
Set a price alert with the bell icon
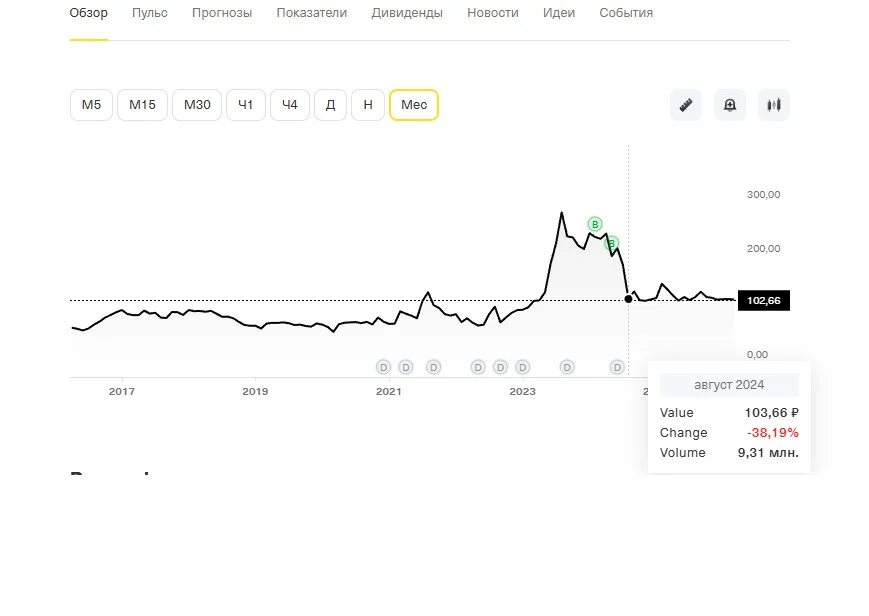tap(730, 105)
